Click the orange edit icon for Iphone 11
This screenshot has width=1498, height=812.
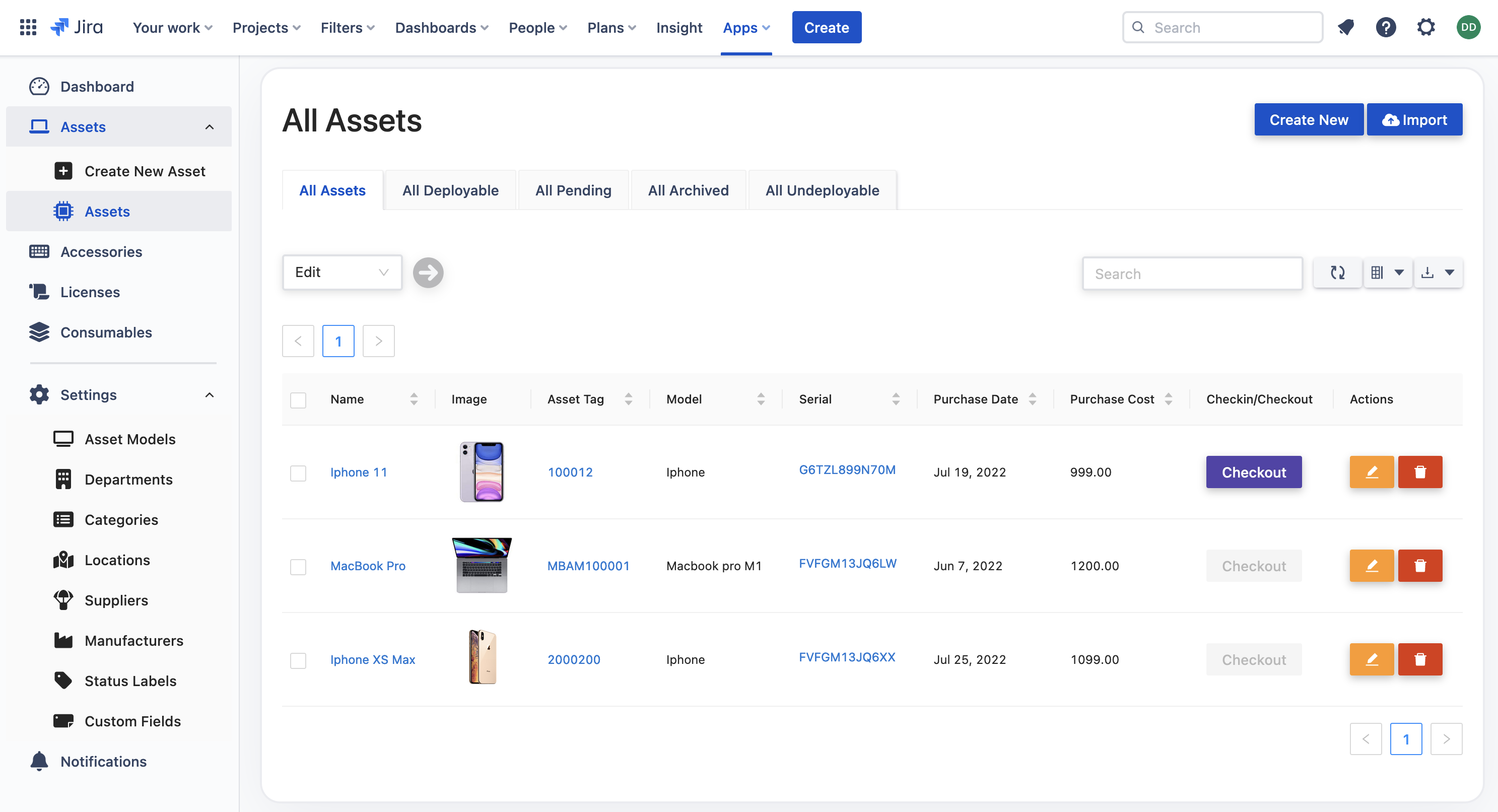(1371, 471)
